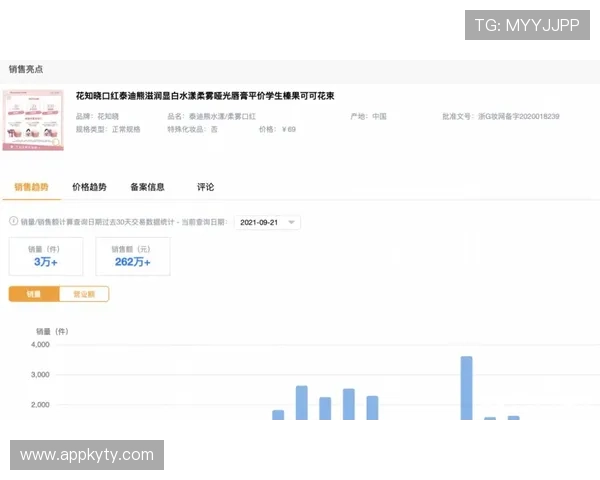
Task: Click the 262万+ sales amount card
Action: [133, 256]
